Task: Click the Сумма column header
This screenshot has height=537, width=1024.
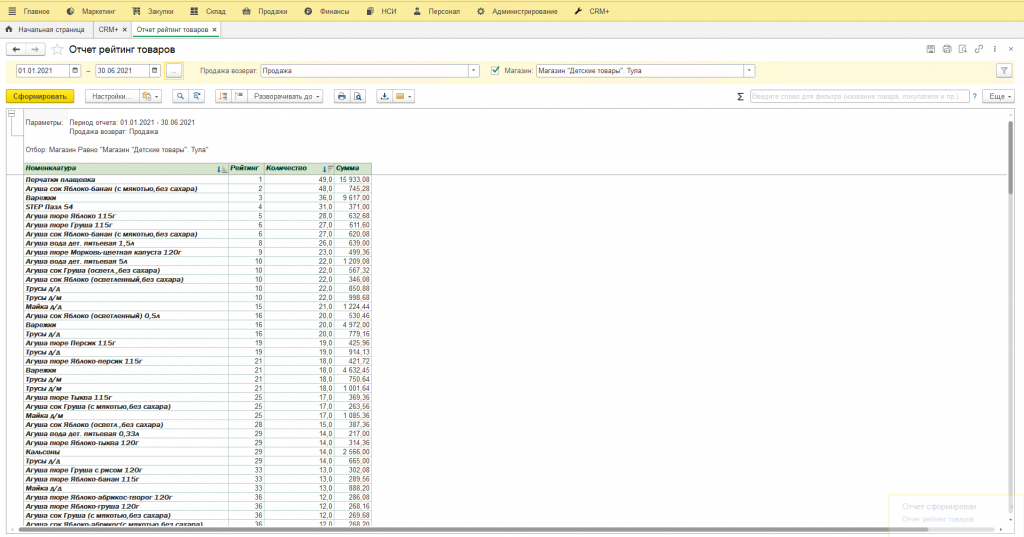Action: (x=353, y=169)
